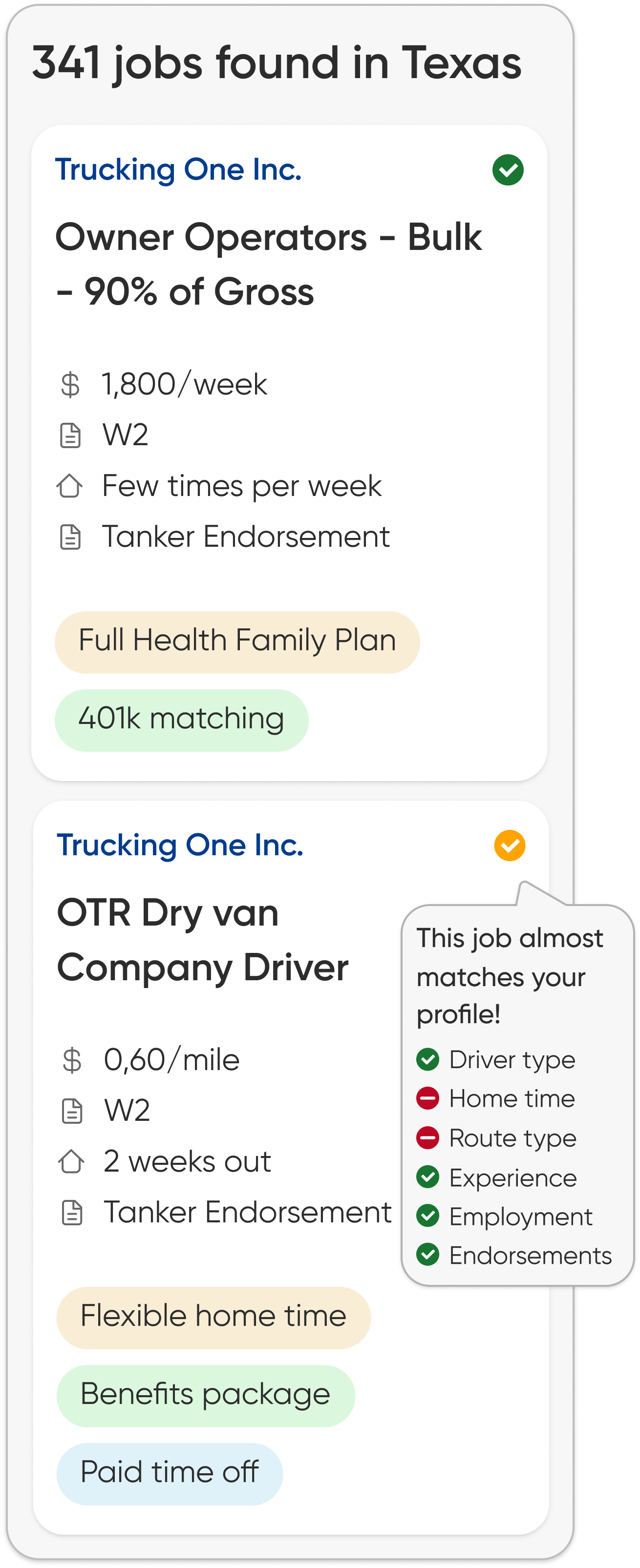
Task: Click green check next to Endorsements
Action: (x=427, y=1255)
